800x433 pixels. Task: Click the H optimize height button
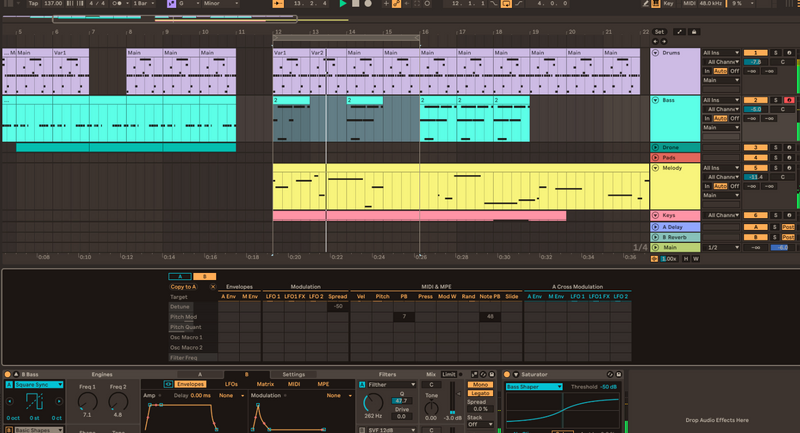click(x=686, y=259)
